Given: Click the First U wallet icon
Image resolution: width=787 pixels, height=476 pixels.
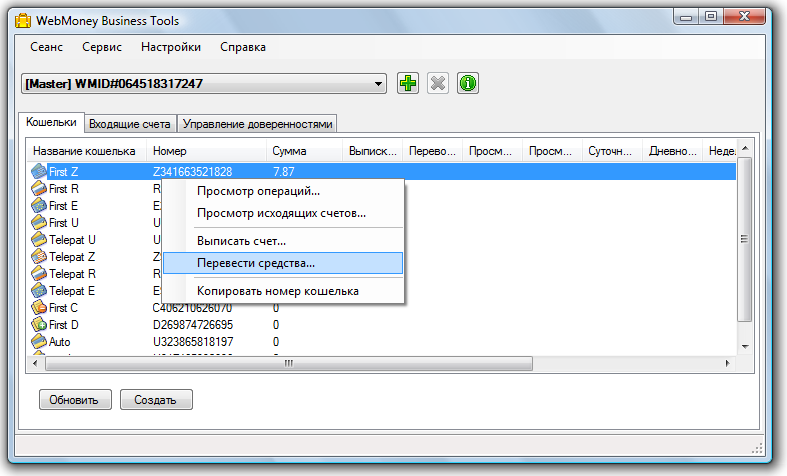Looking at the screenshot, I should tap(39, 222).
